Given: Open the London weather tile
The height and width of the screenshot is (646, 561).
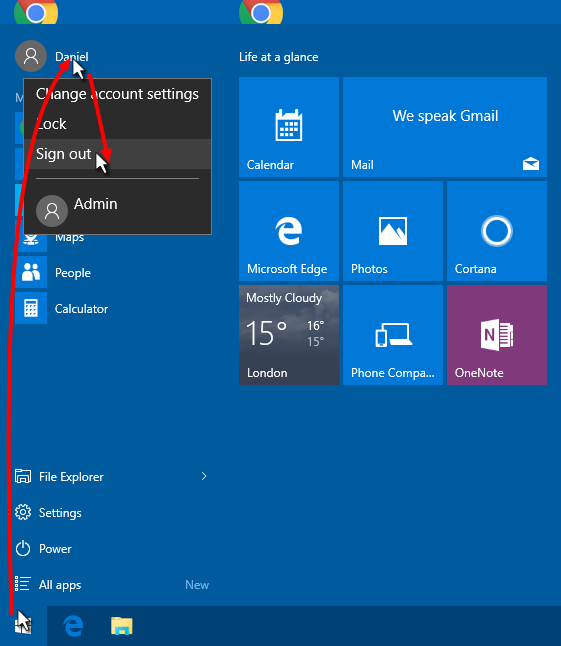Looking at the screenshot, I should click(x=289, y=335).
